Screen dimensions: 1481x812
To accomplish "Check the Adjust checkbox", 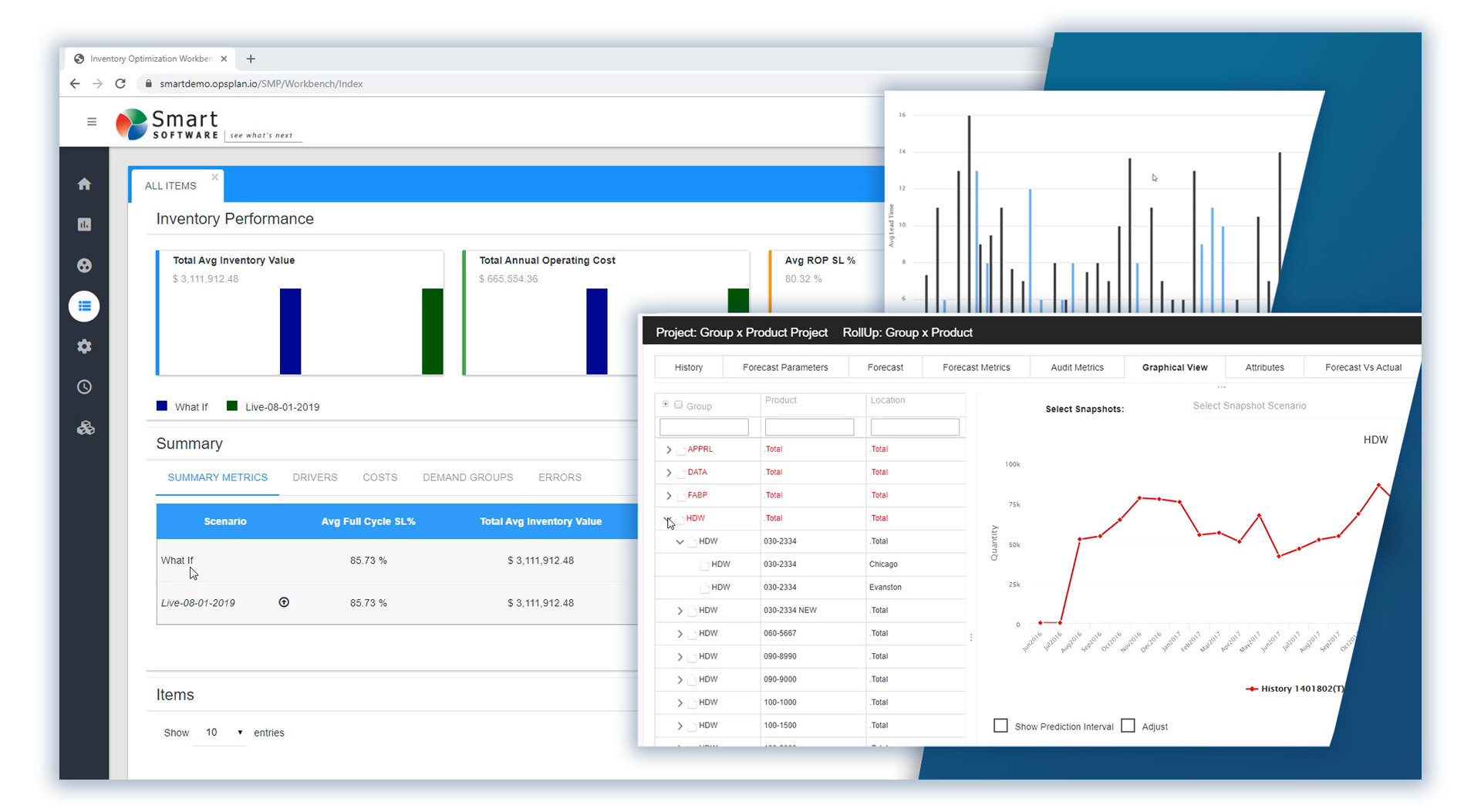I will point(1128,726).
